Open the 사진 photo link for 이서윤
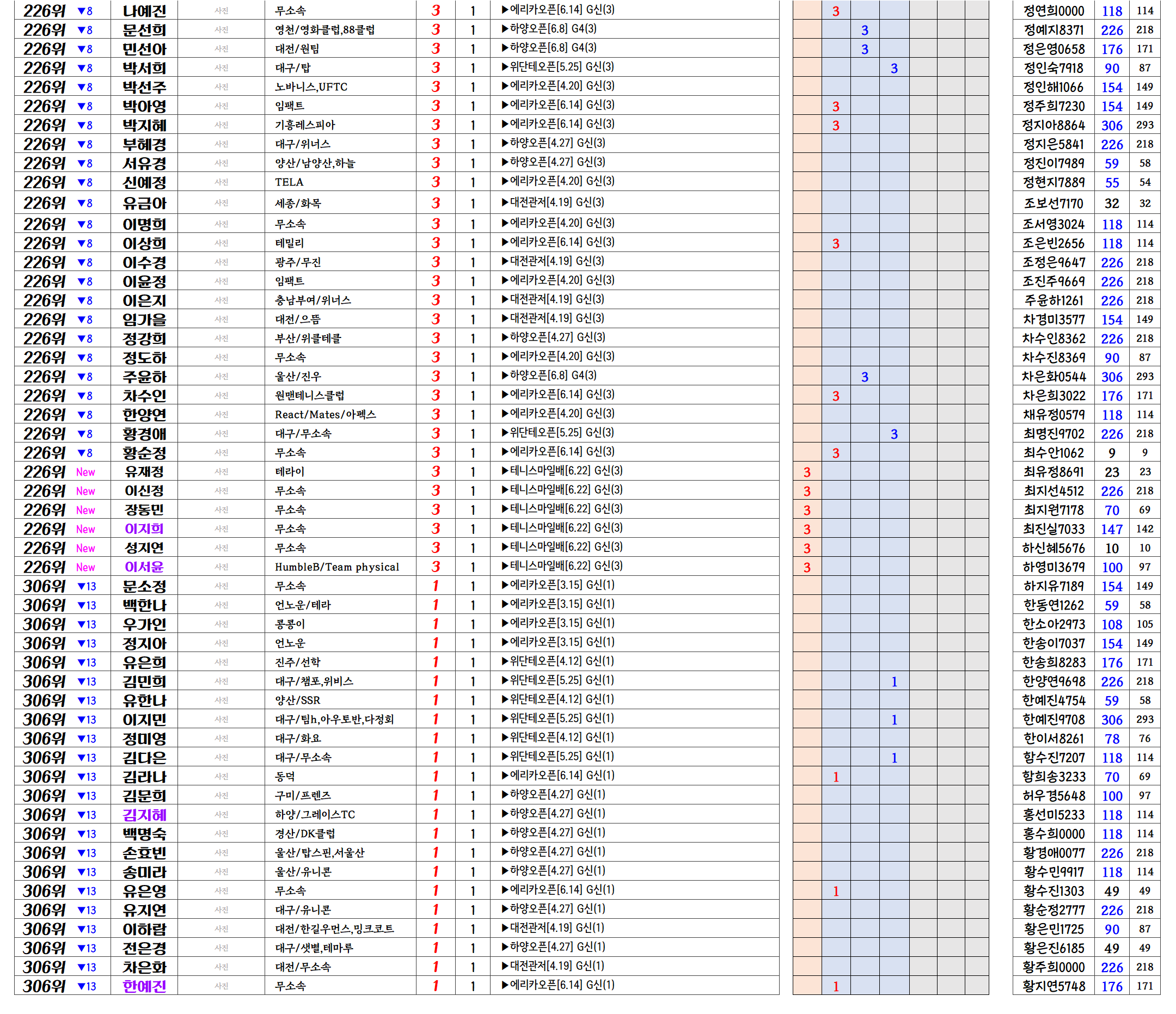The width and height of the screenshot is (1176, 1014). tap(222, 567)
